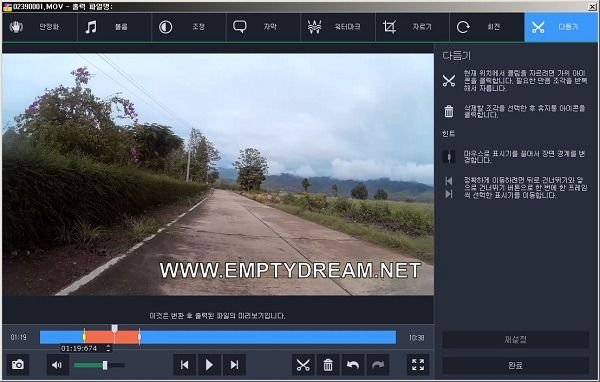
Task: Close the editor window with X
Action: [x=592, y=7]
